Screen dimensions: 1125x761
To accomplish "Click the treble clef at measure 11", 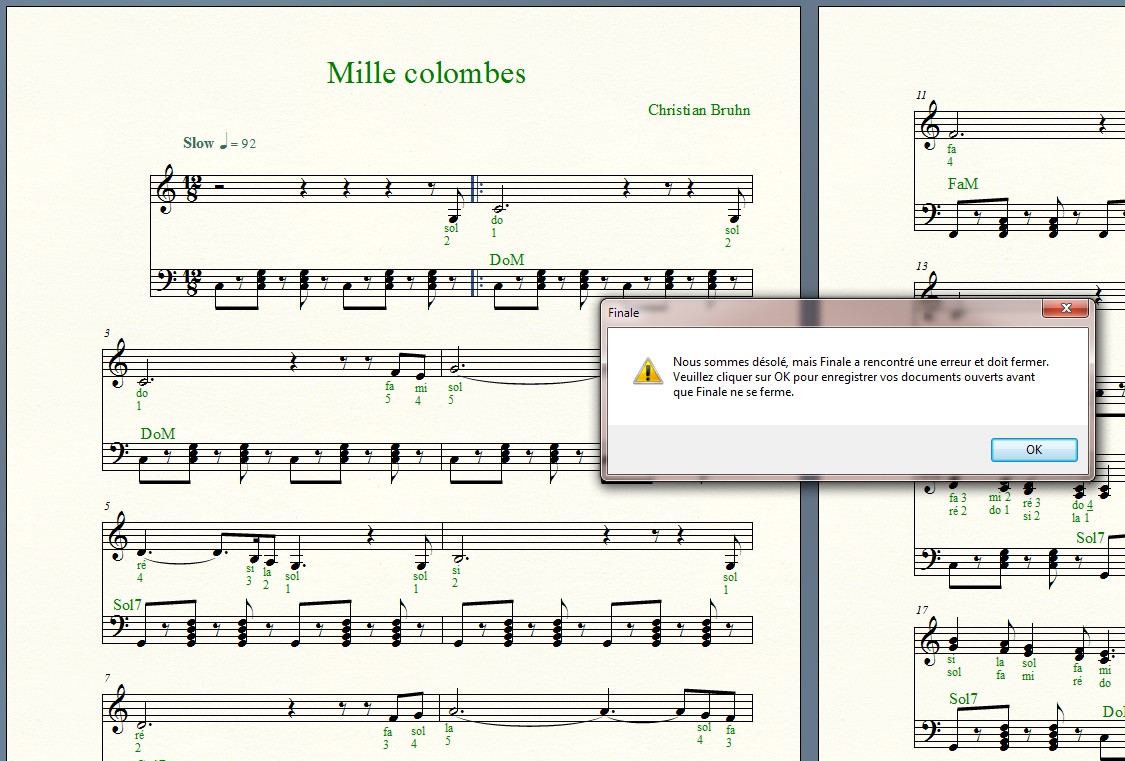I will tap(930, 125).
